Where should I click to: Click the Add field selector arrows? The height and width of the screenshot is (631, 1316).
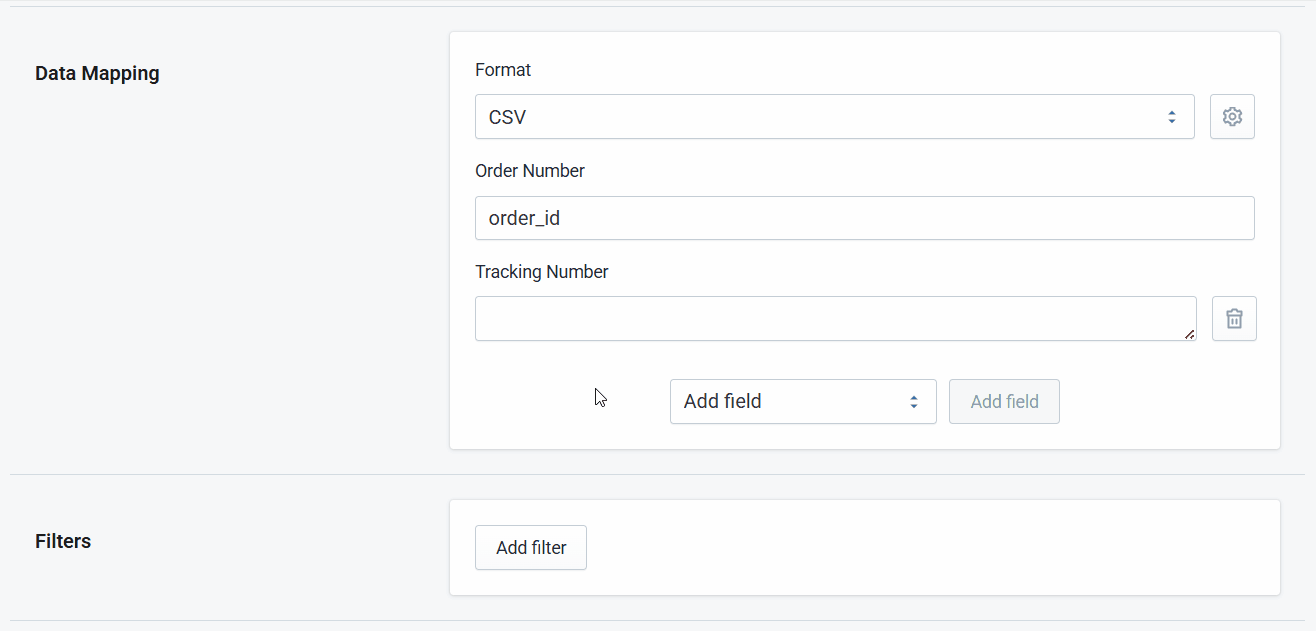[x=913, y=401]
